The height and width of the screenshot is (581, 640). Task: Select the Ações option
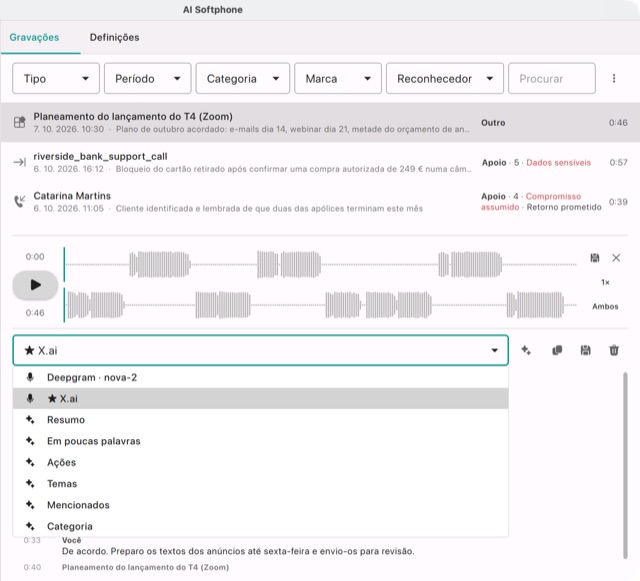click(x=260, y=462)
